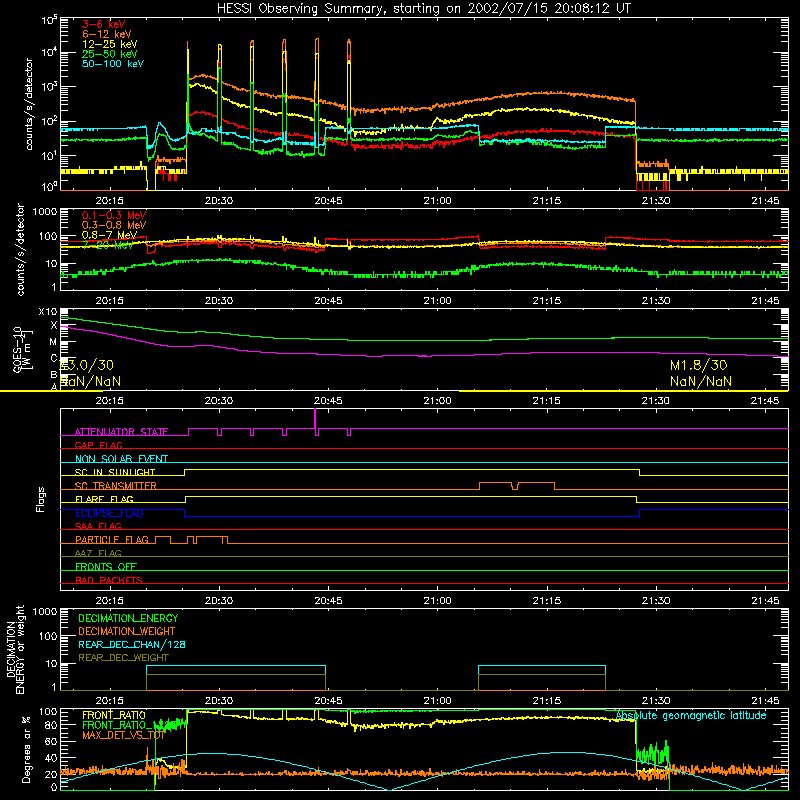The height and width of the screenshot is (800, 800).
Task: Click the Absolute geomagnetic latitude label
Action: (691, 715)
